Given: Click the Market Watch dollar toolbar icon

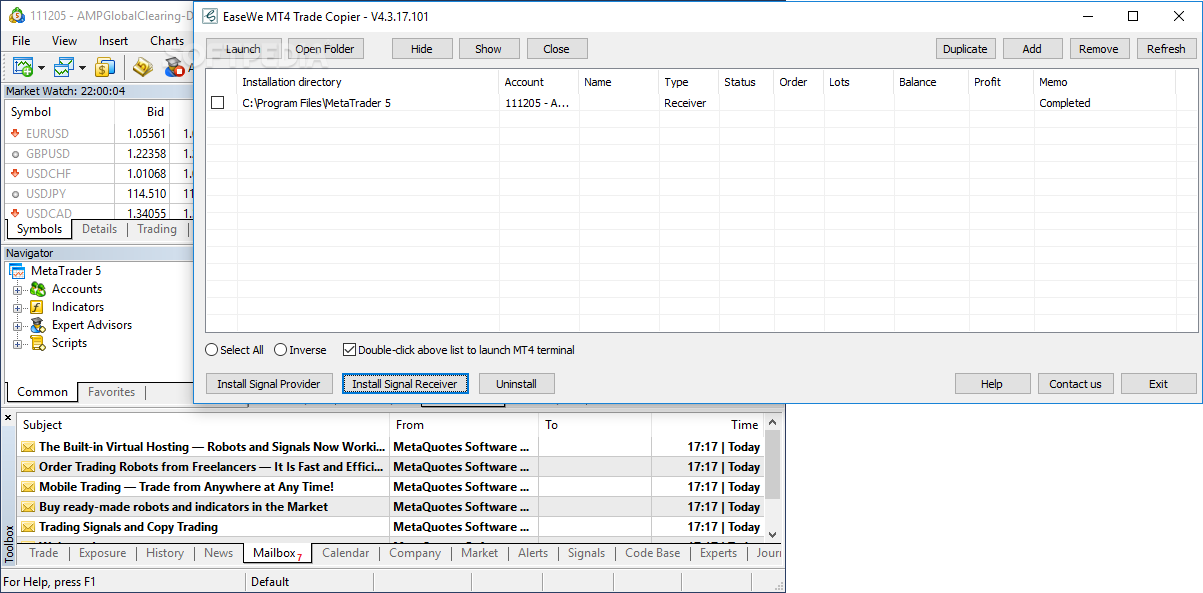Looking at the screenshot, I should (105, 67).
